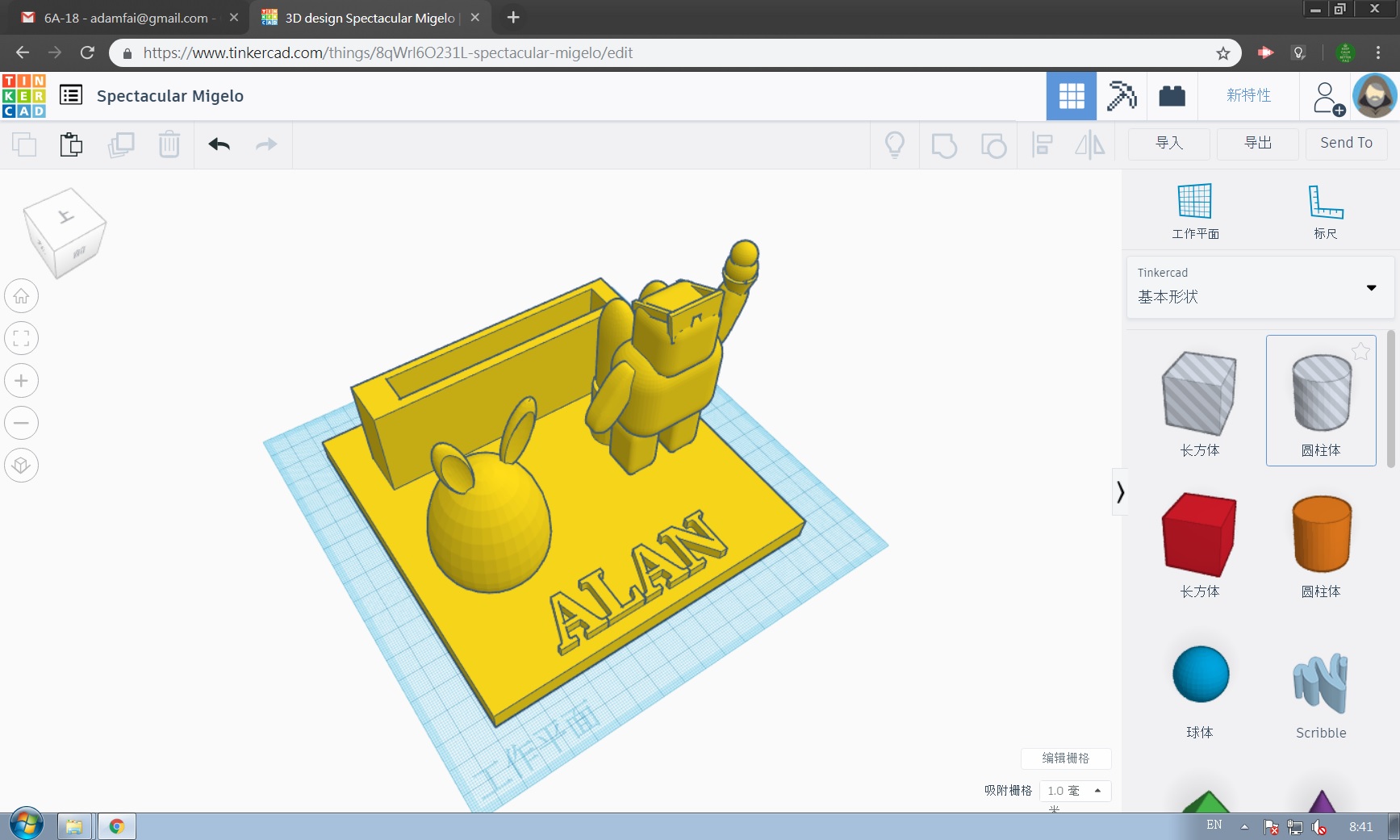
Task: Open Blocks pickaxe mode
Action: click(x=1122, y=96)
